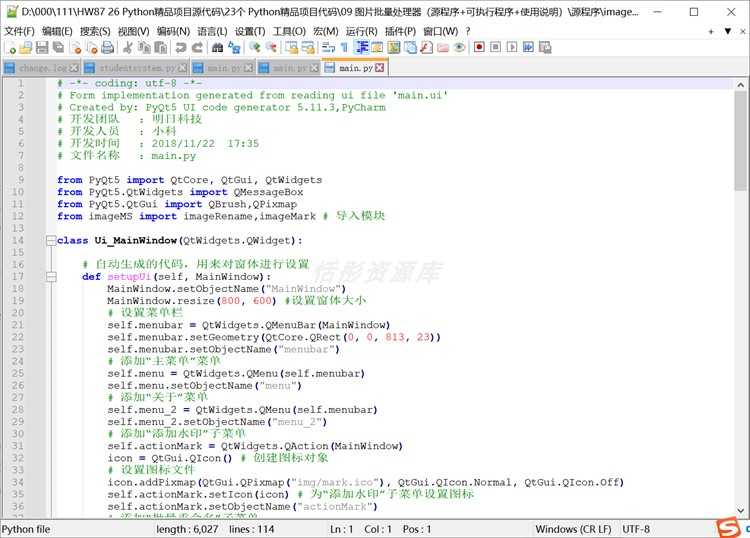Click the vertical scrollbar thumb
This screenshot has height=538, width=750.
pyautogui.click(x=740, y=141)
